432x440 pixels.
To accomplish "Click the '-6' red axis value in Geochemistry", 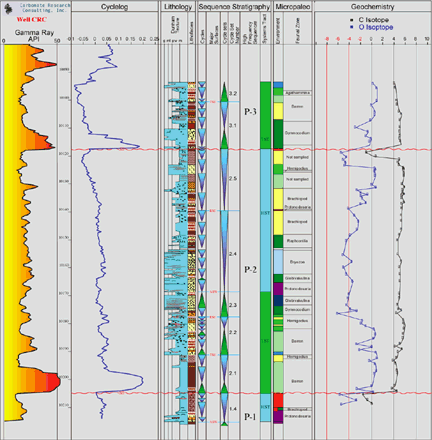I will point(338,39).
